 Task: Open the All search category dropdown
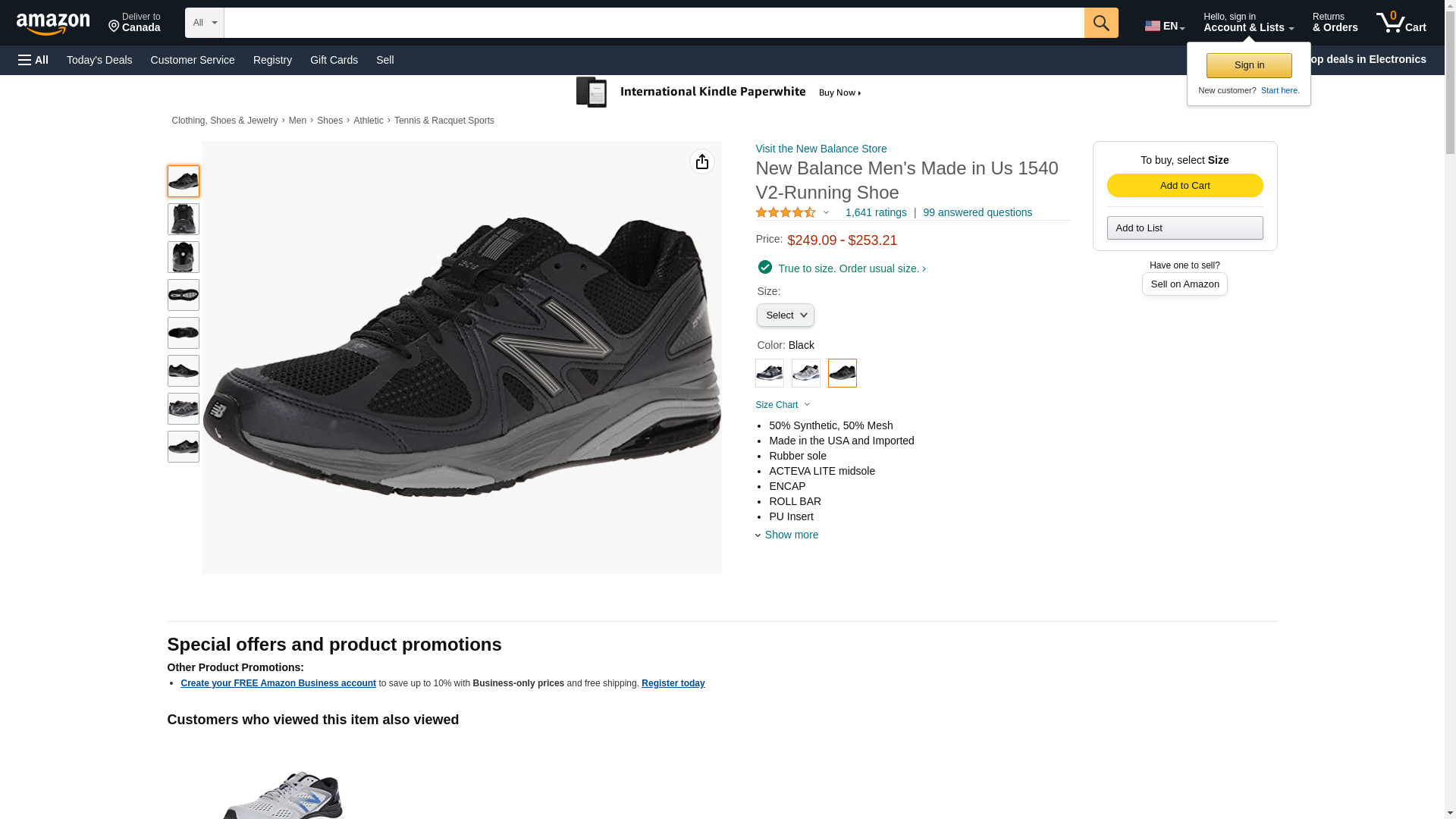pos(204,23)
